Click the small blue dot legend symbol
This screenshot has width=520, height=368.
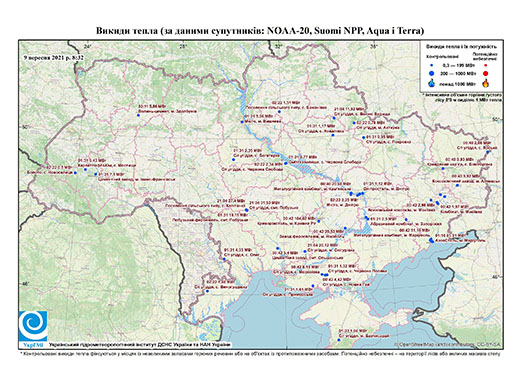click(x=432, y=66)
